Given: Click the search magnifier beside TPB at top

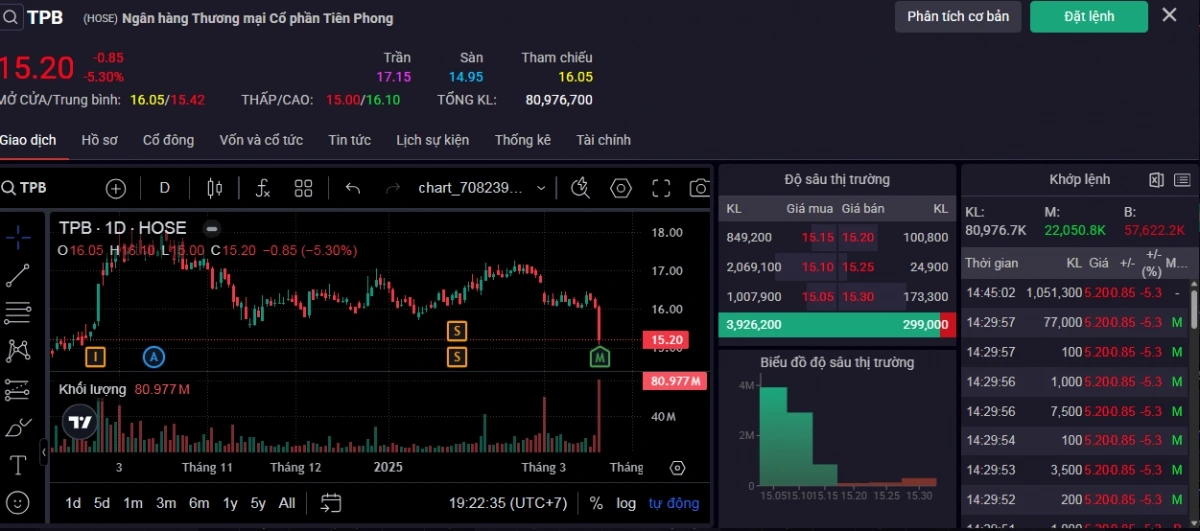Looking at the screenshot, I should click(x=10, y=17).
